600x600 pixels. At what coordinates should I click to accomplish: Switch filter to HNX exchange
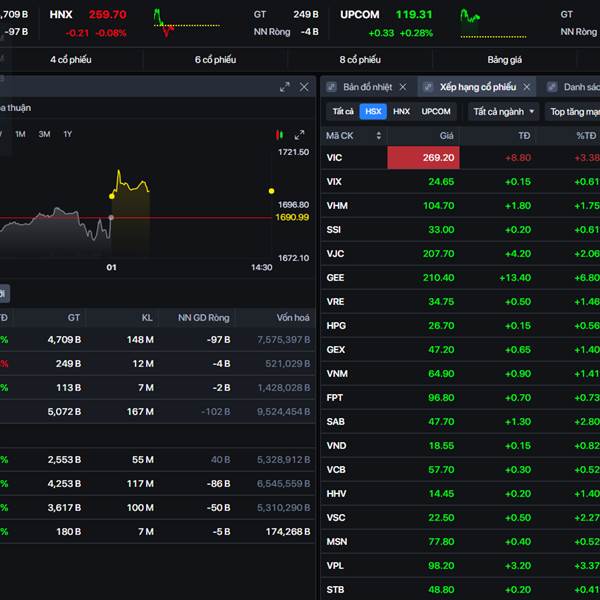pyautogui.click(x=401, y=112)
